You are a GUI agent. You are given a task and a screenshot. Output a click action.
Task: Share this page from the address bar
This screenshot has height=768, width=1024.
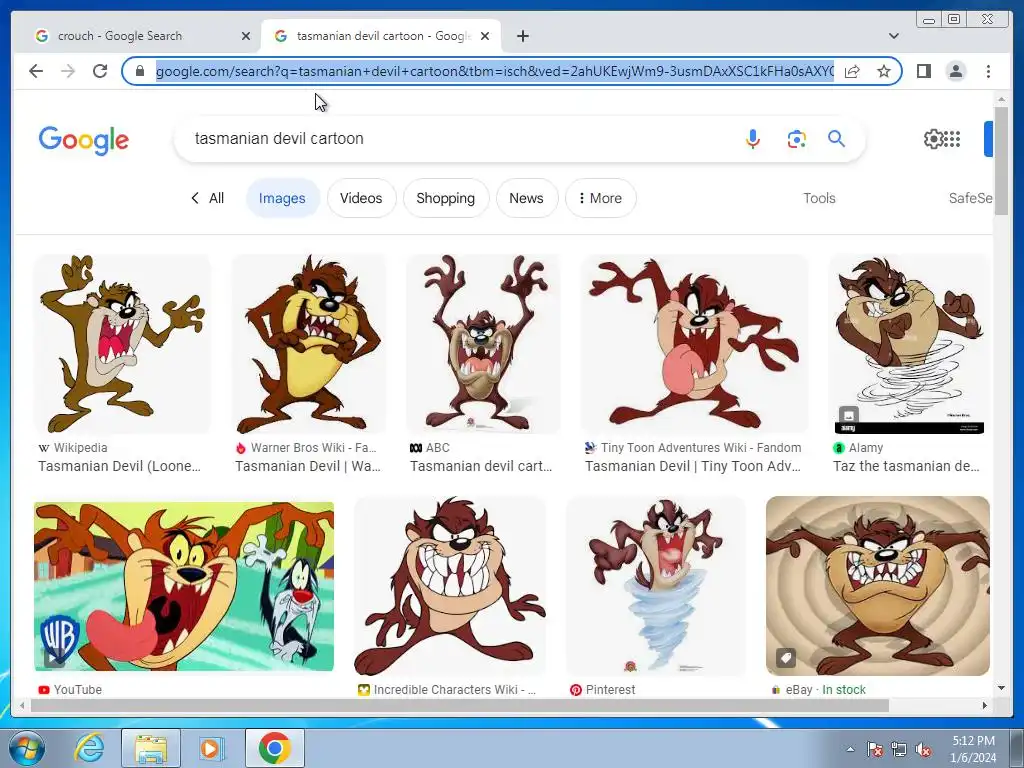852,71
